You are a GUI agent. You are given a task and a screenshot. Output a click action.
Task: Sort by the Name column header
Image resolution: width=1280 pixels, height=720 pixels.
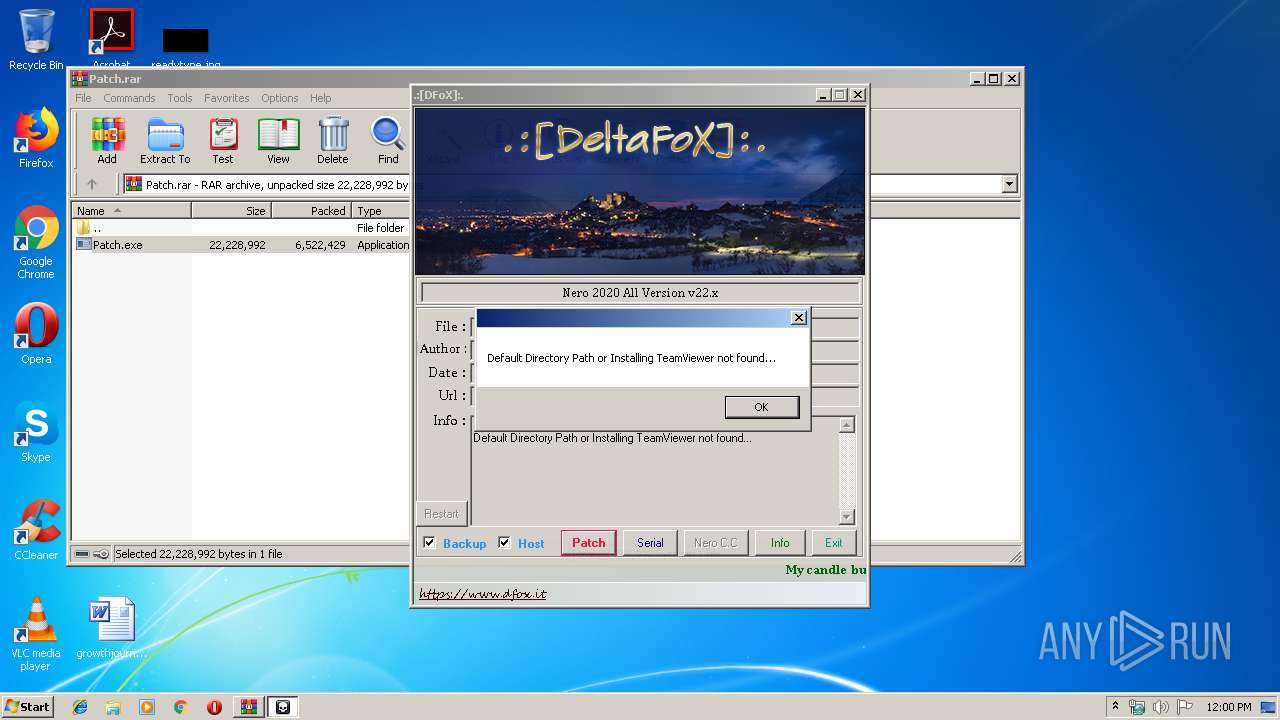point(132,211)
